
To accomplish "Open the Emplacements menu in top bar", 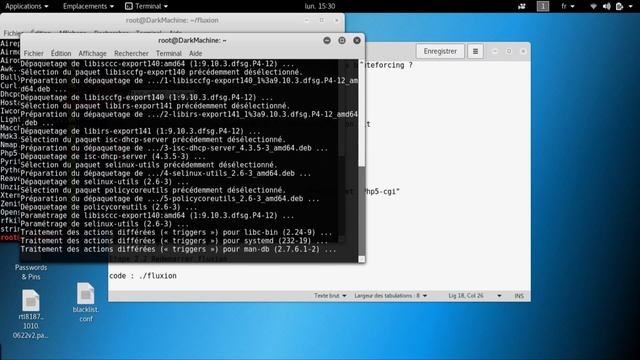I will tap(88, 6).
